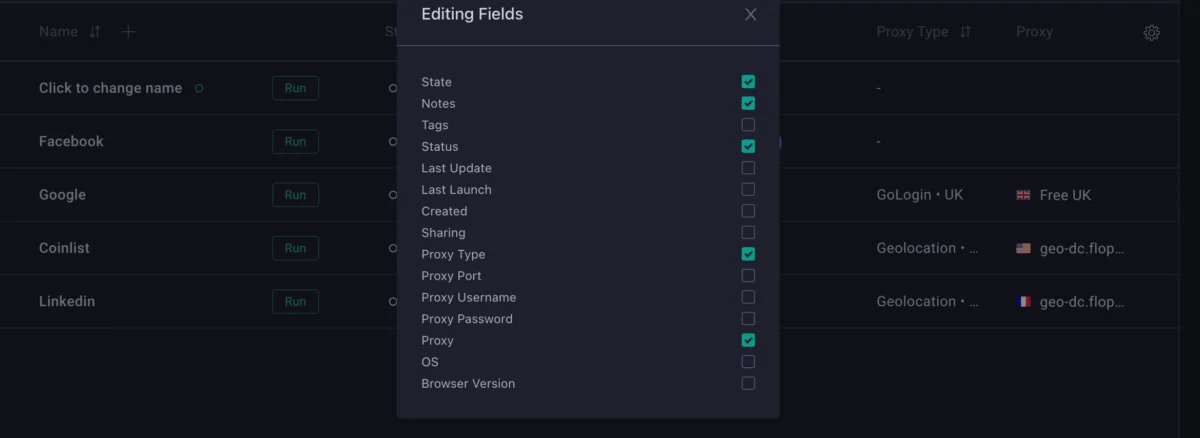1200x438 pixels.
Task: Enable the Tags field checkbox
Action: [748, 125]
